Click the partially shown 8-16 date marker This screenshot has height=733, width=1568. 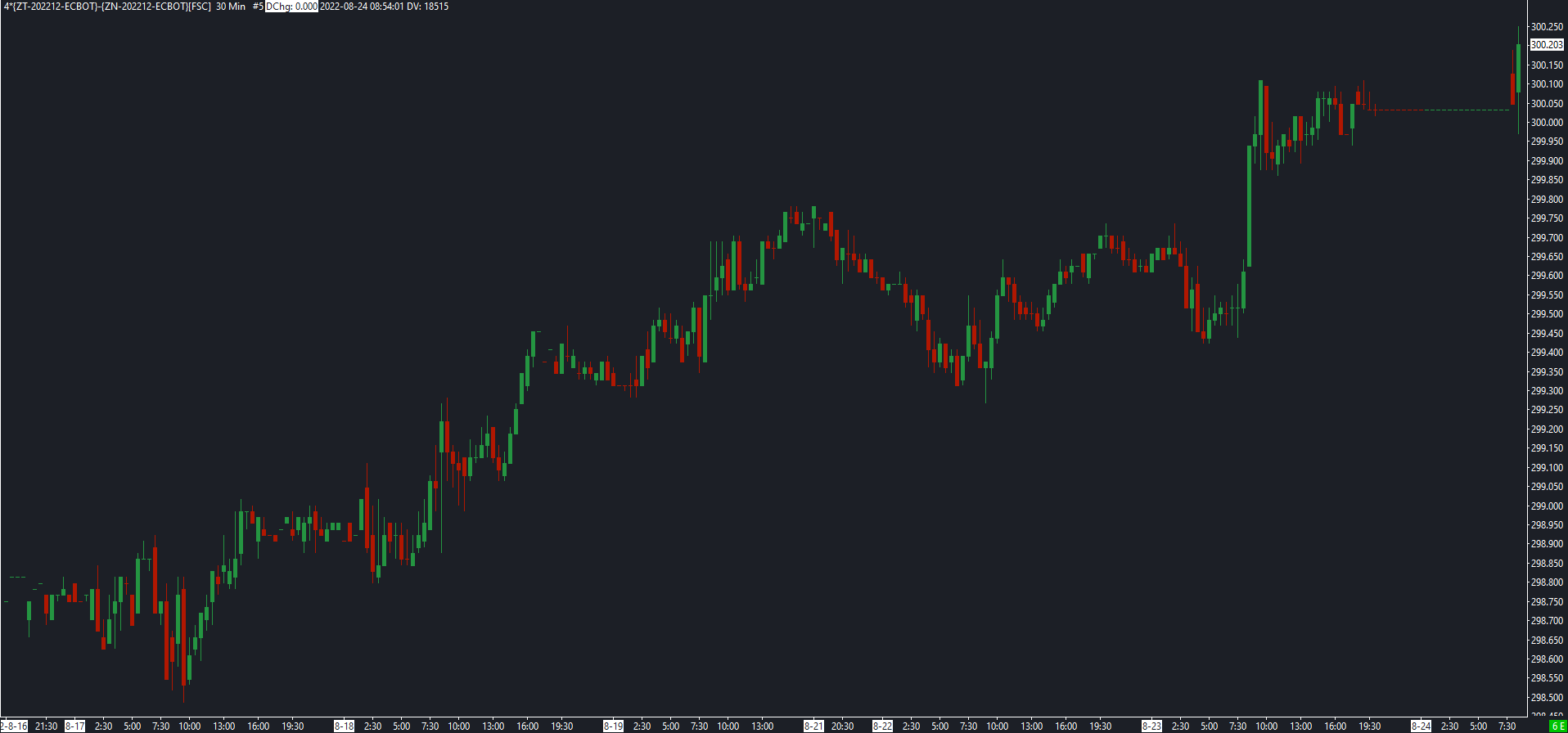(14, 726)
